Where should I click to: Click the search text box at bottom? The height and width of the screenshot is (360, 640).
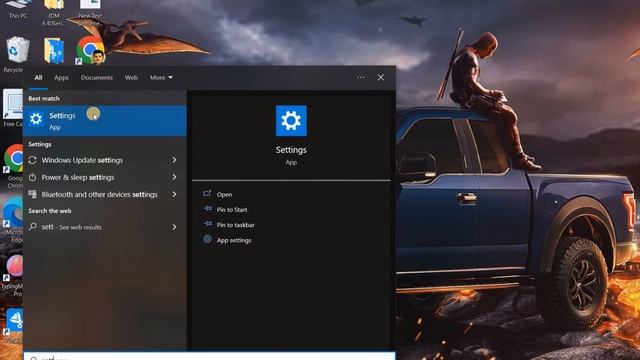tap(209, 356)
